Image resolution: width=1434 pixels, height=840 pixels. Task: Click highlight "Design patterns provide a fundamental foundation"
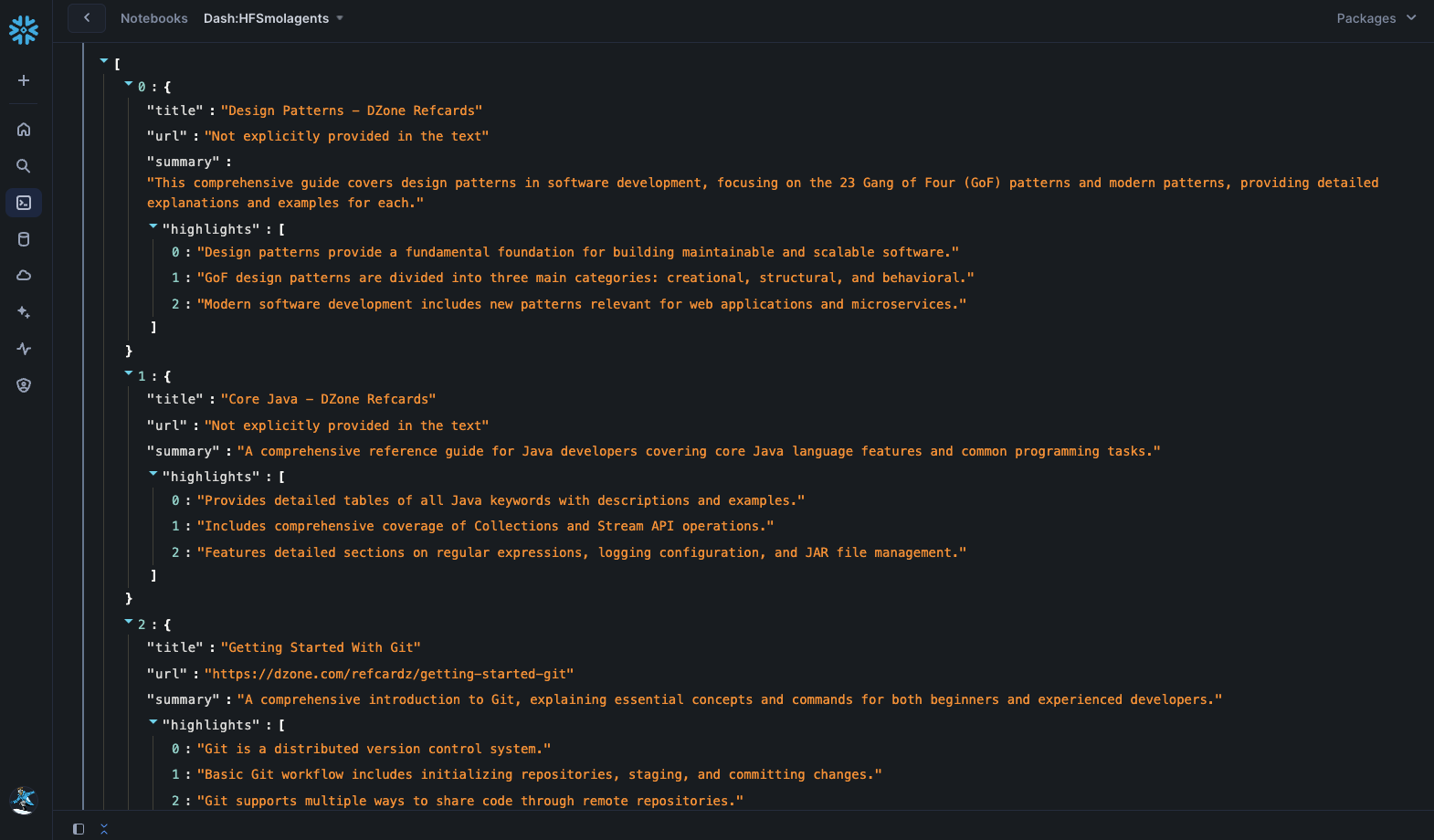pyautogui.click(x=578, y=252)
